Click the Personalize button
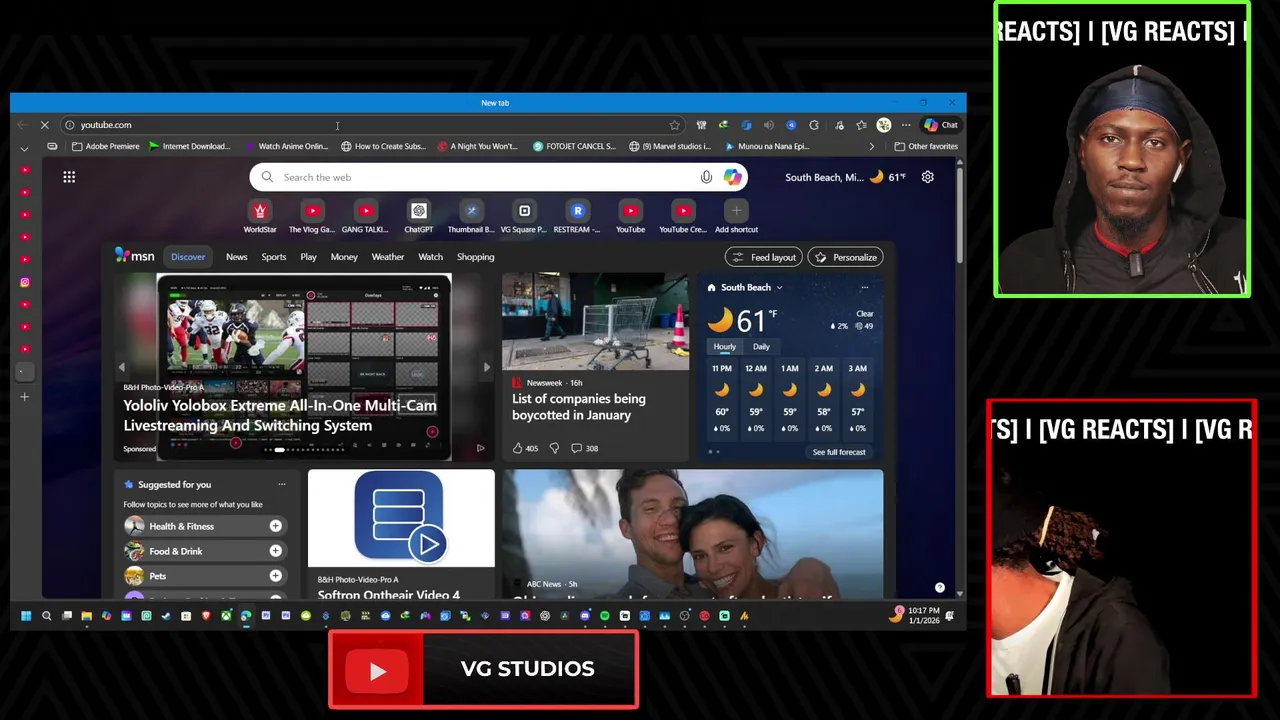The image size is (1280, 720). click(845, 257)
